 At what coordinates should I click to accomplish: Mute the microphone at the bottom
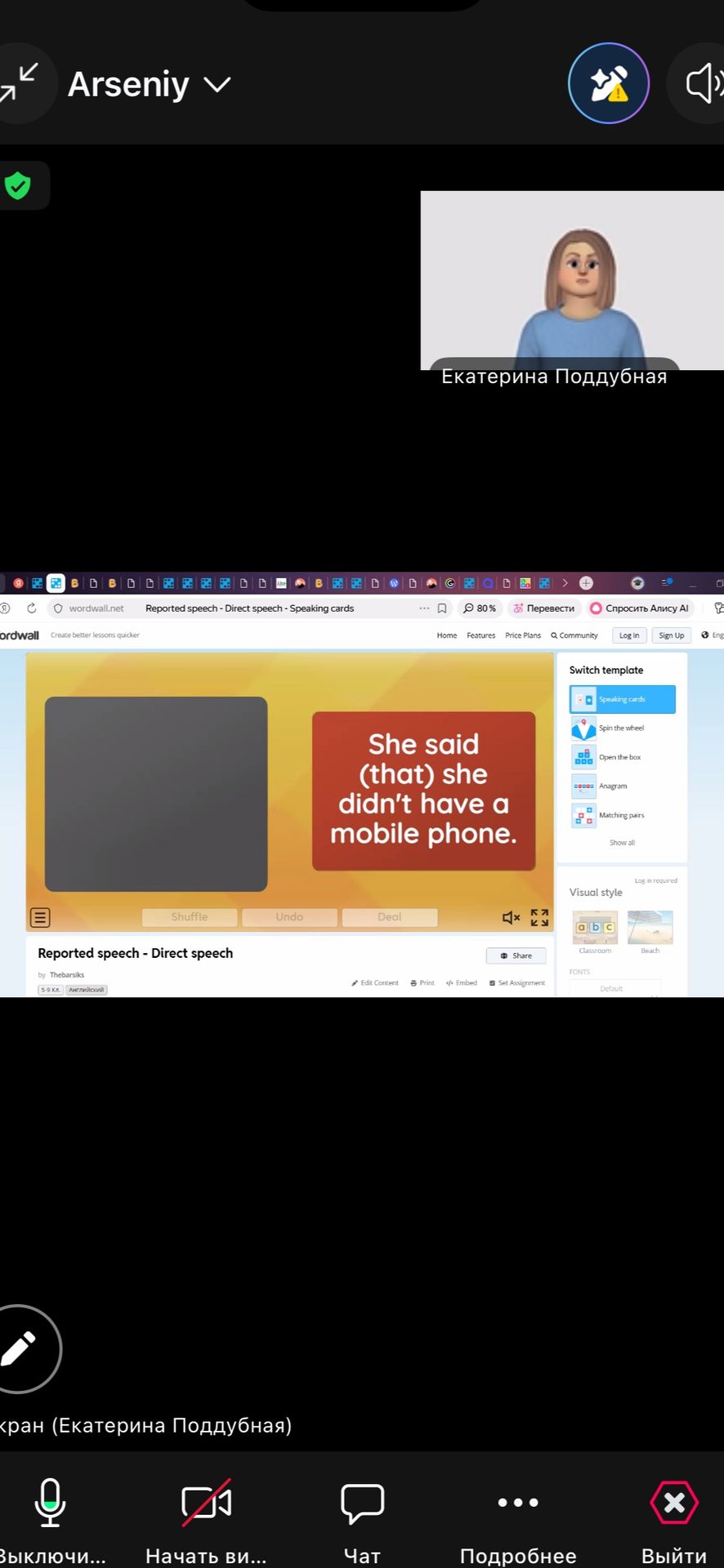[x=50, y=1503]
